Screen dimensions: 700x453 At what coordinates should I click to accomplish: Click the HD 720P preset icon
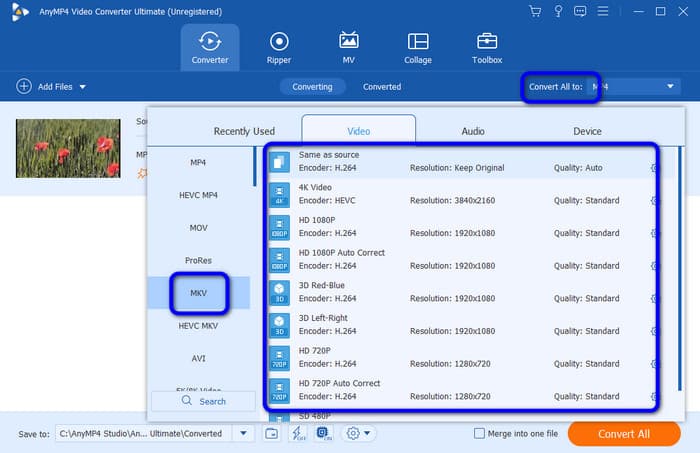click(x=279, y=357)
